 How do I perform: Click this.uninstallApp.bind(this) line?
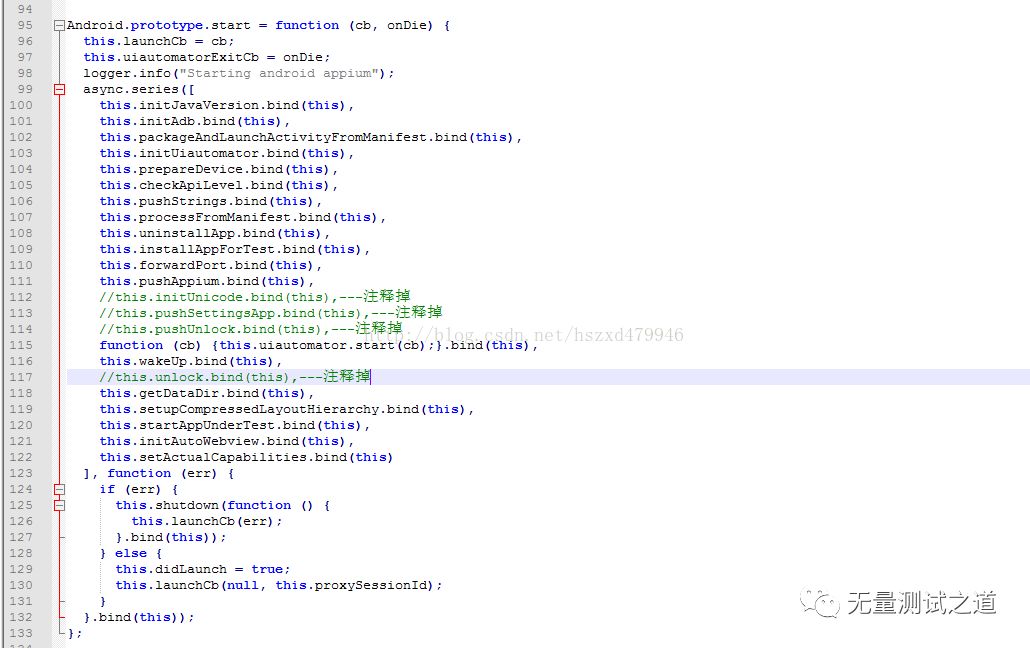214,233
